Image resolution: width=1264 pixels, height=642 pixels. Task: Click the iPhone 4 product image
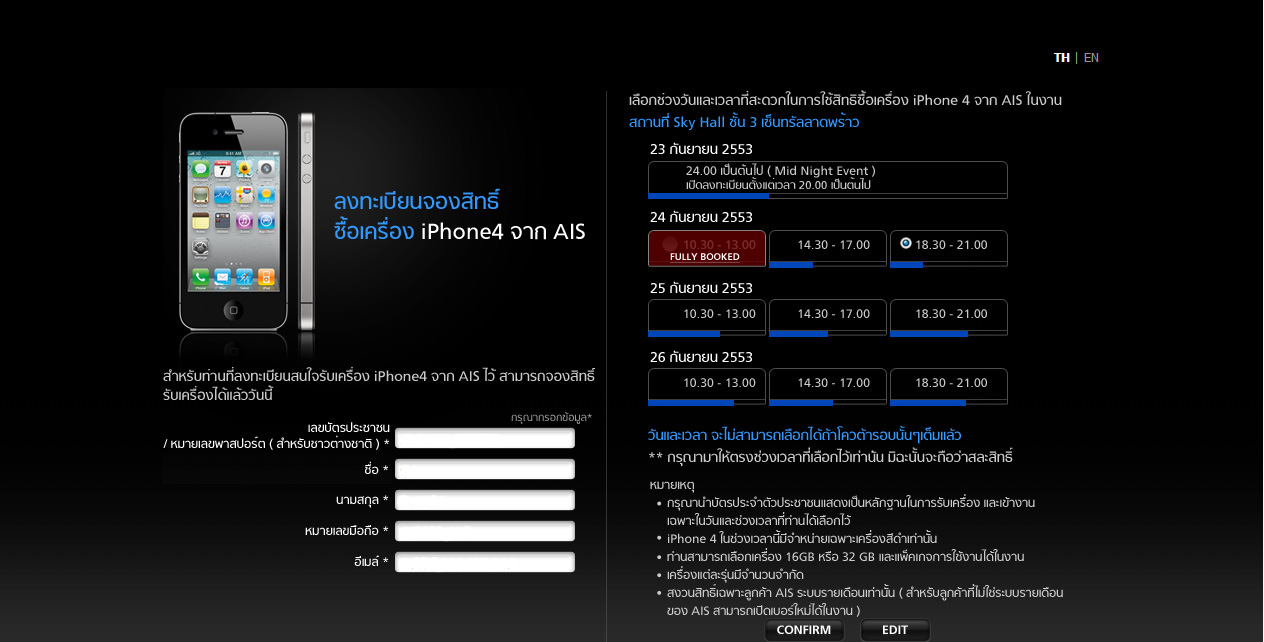tap(246, 220)
